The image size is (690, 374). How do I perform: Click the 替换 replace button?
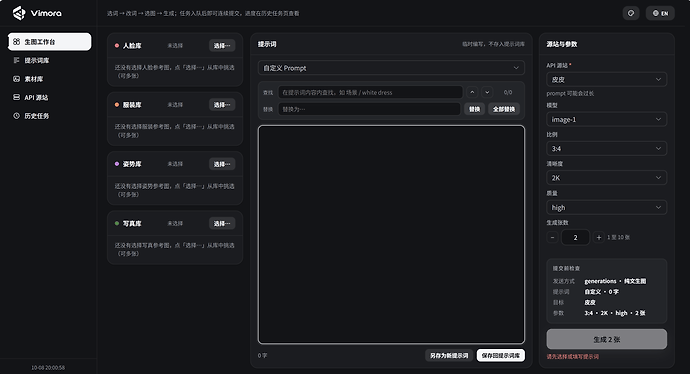click(x=474, y=109)
